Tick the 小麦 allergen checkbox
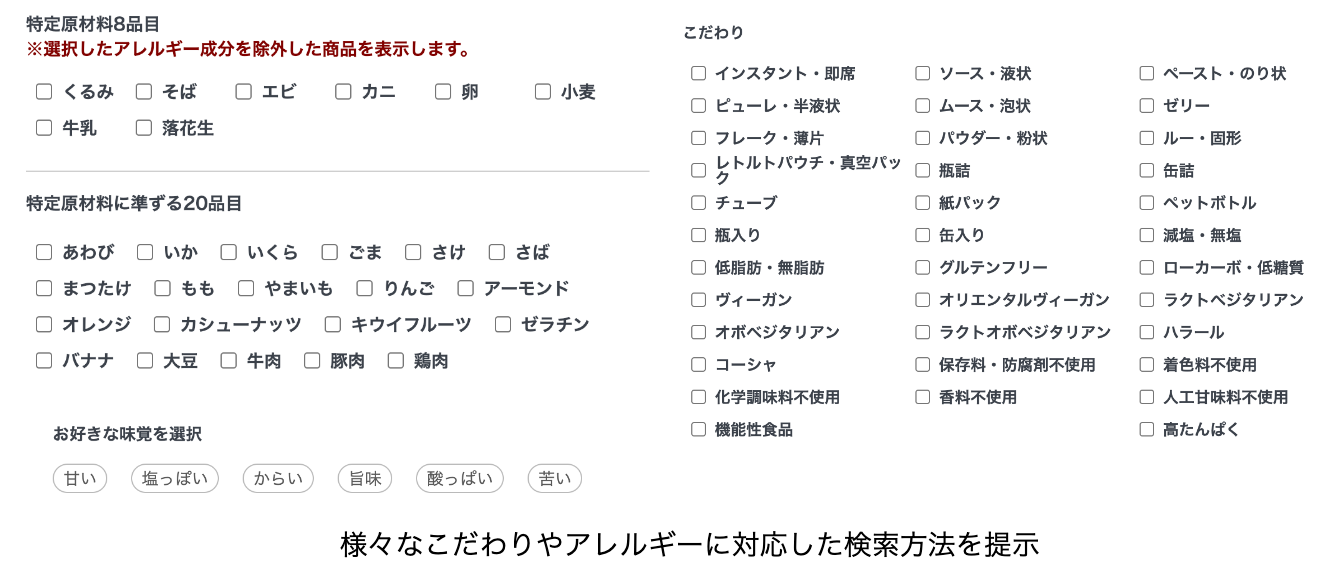 (x=543, y=92)
